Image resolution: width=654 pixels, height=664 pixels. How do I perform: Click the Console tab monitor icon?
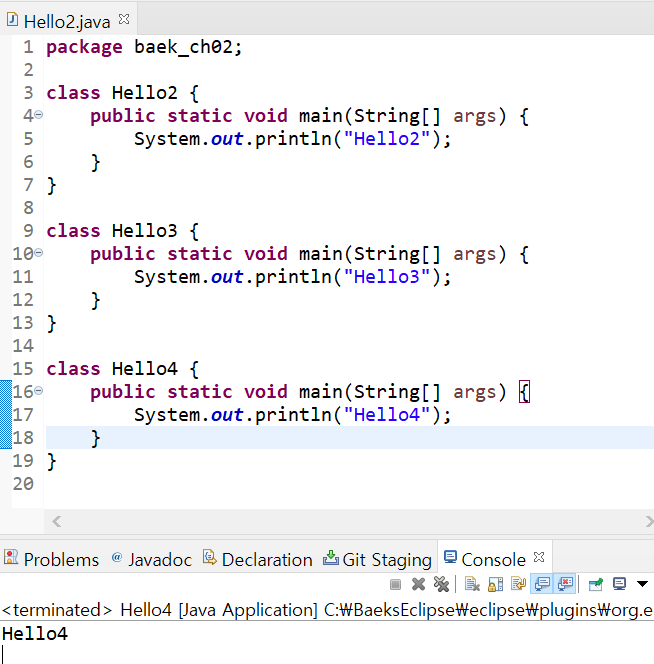pos(450,557)
